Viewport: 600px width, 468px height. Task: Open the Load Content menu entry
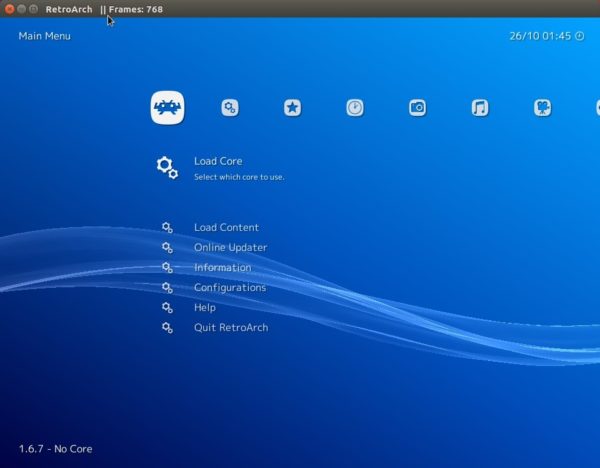point(227,227)
